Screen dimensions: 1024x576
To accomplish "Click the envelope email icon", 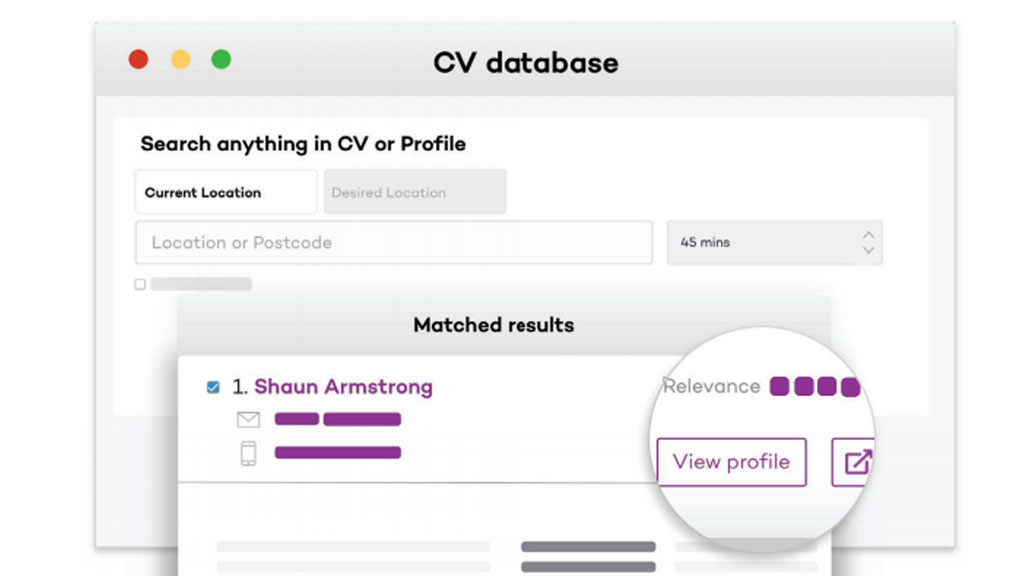I will pos(248,419).
